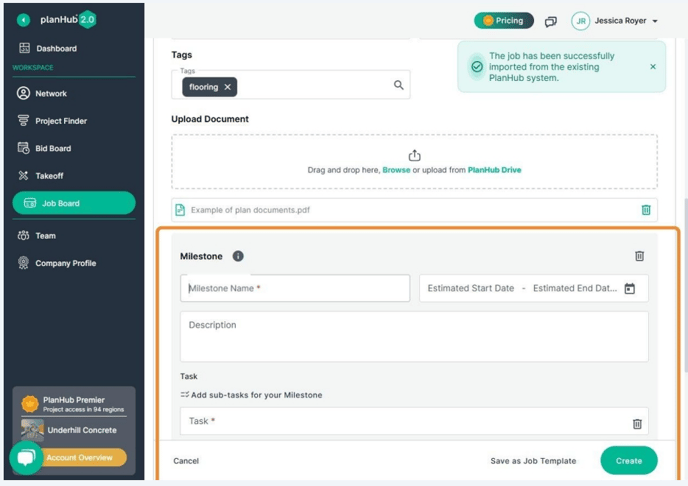The height and width of the screenshot is (486, 688).
Task: Delete the Task row using trash icon
Action: point(637,423)
